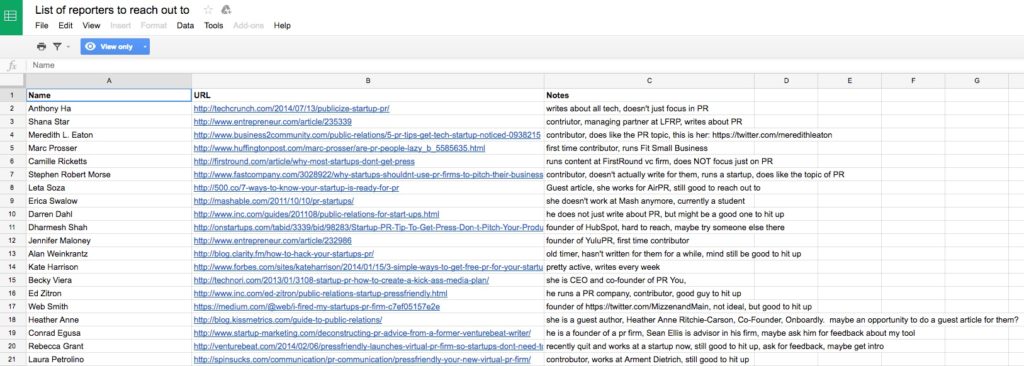This screenshot has height=366, width=1024.
Task: Select the Shana Star cell
Action: coord(108,122)
